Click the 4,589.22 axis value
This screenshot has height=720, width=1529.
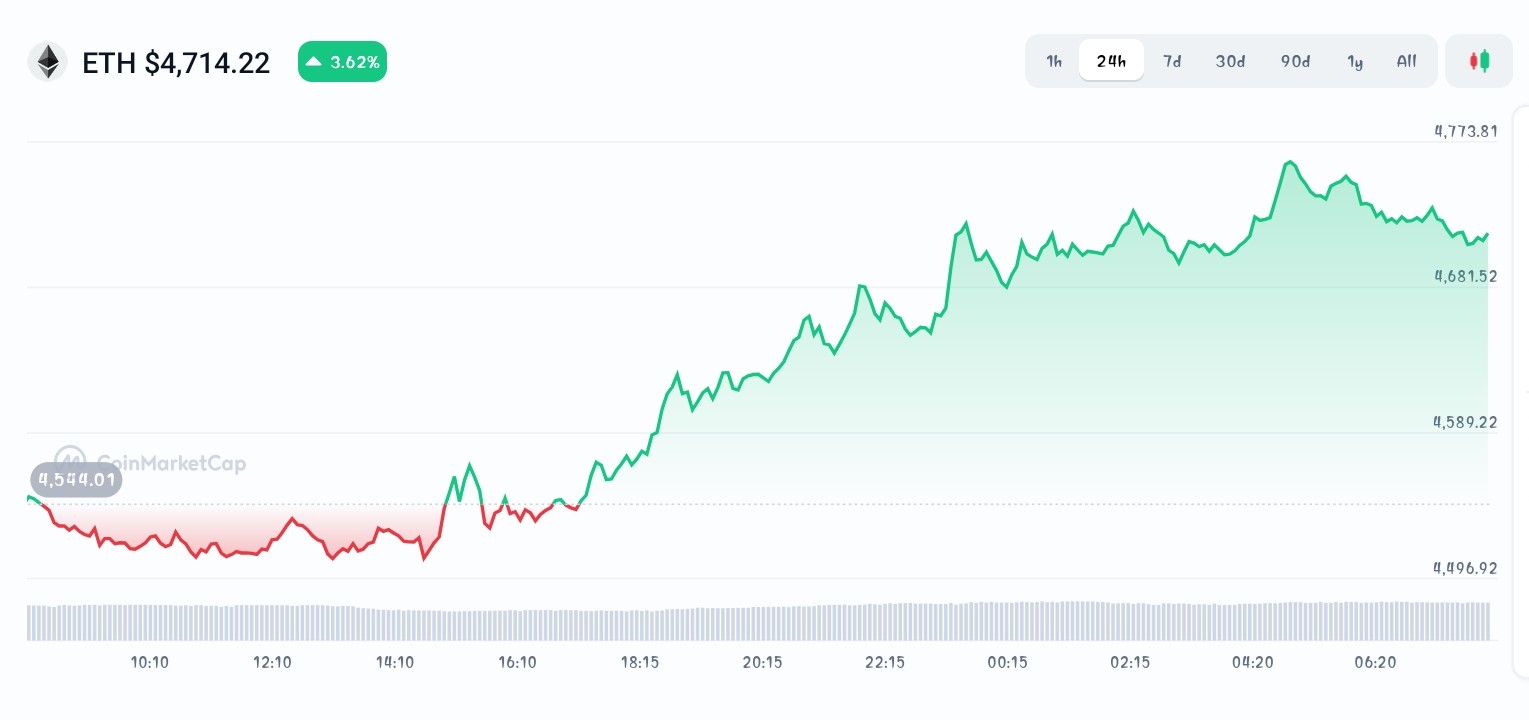[1465, 422]
